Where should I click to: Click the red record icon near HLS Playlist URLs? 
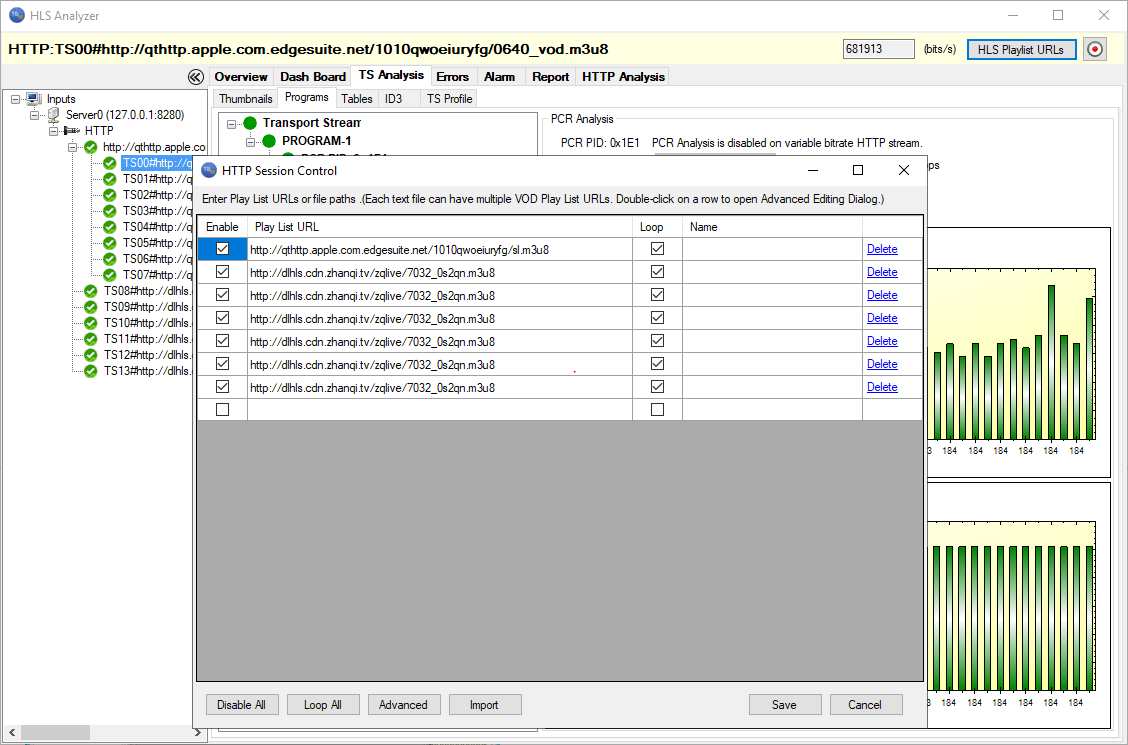[x=1094, y=48]
